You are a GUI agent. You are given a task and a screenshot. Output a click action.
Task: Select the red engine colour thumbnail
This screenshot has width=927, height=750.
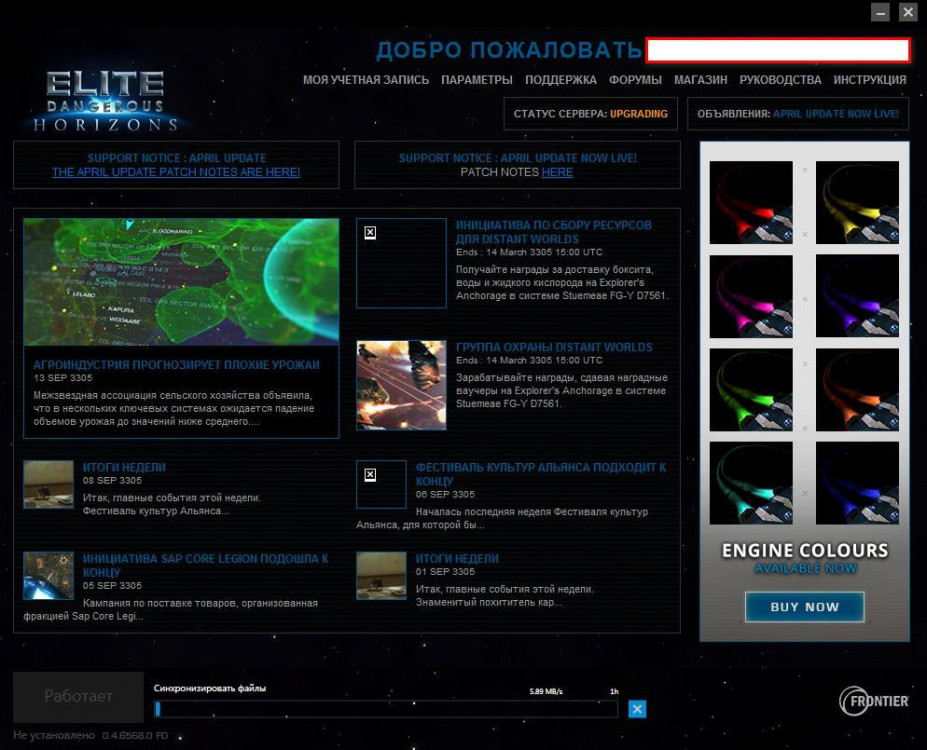(751, 203)
